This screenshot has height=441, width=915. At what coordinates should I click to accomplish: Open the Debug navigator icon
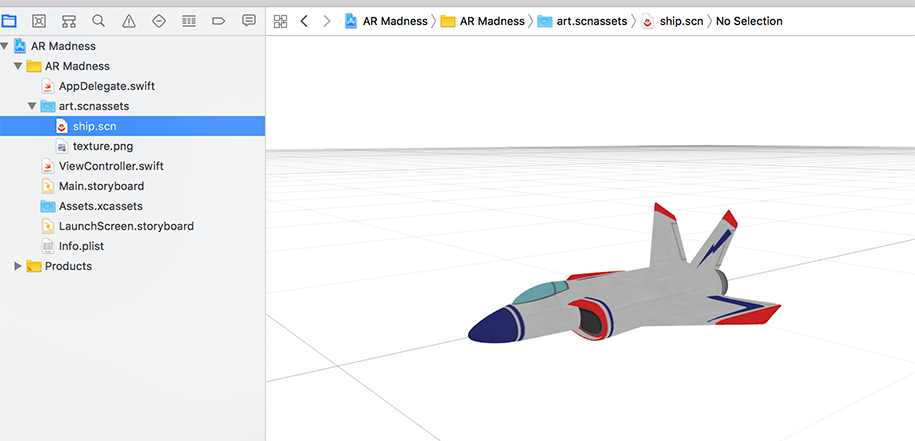point(188,22)
